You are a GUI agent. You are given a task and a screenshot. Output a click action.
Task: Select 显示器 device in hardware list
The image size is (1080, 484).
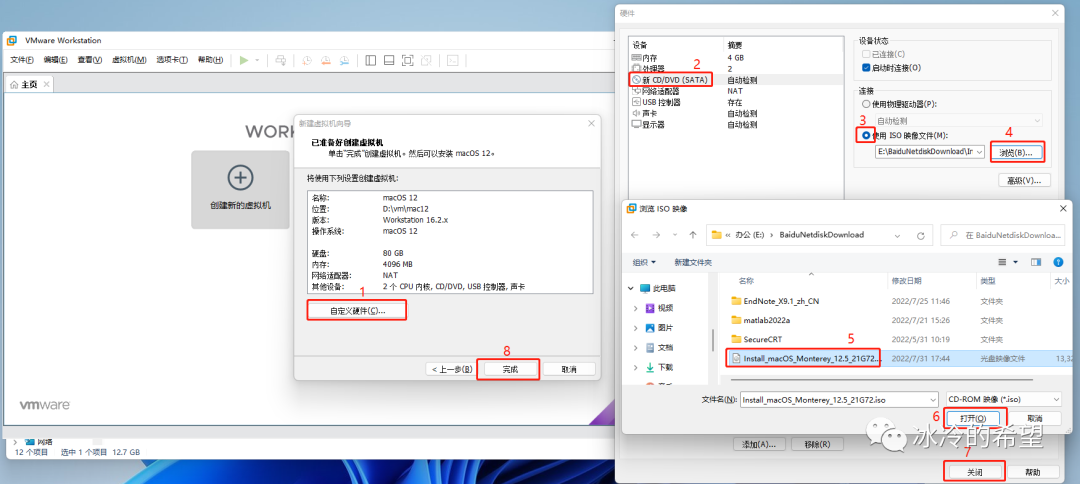coord(734,125)
